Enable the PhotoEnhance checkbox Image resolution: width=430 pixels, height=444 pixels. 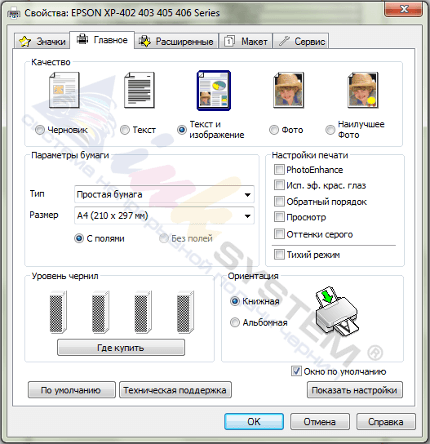pyautogui.click(x=279, y=169)
